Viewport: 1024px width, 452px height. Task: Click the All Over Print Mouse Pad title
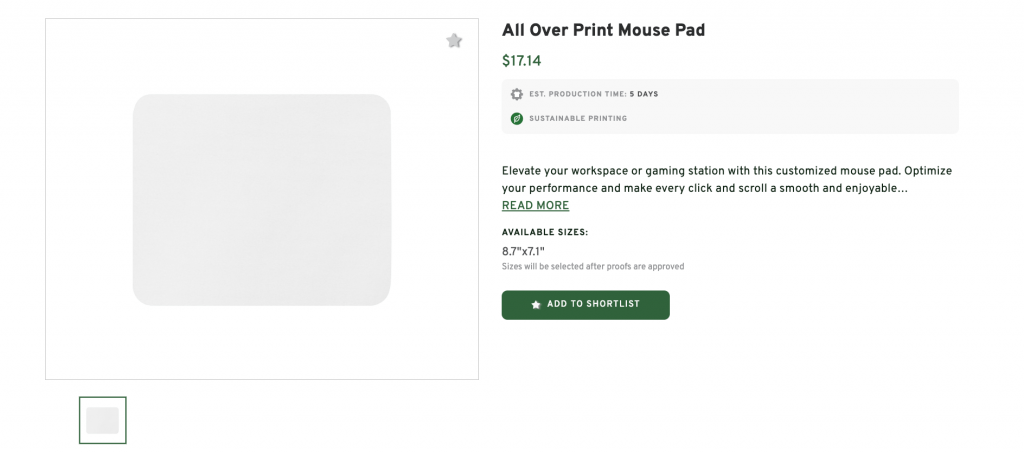tap(603, 30)
